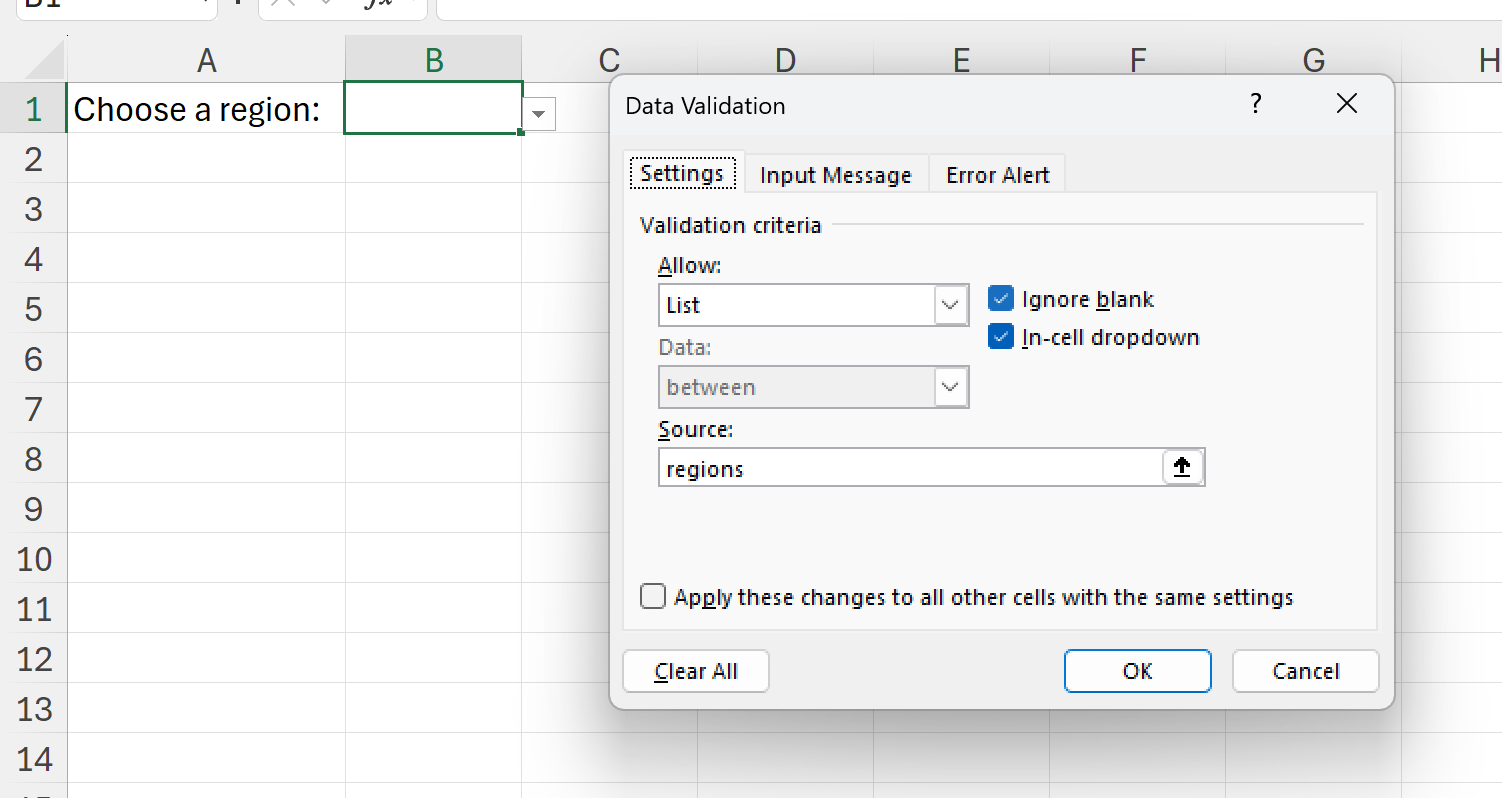Viewport: 1502px width, 798px height.
Task: Select row 2 header
Action: 34,159
